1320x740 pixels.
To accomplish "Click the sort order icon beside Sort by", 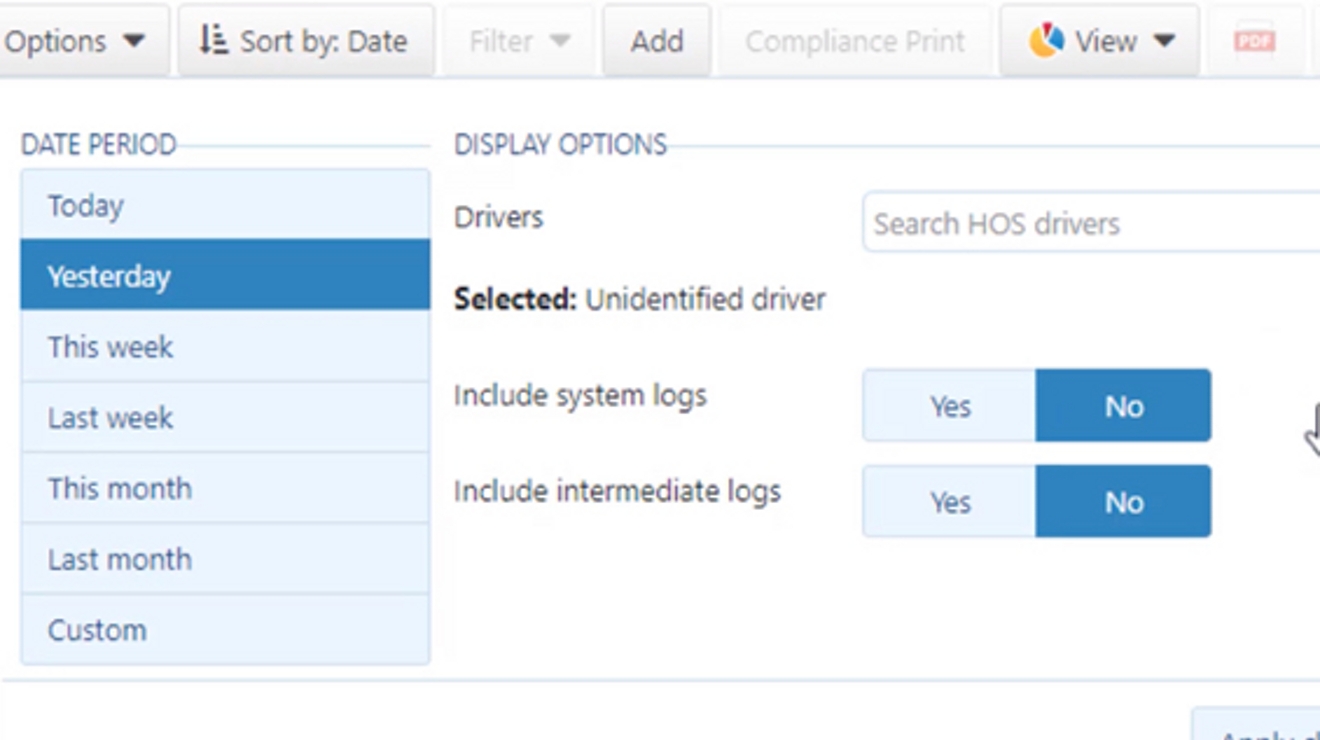I will (x=215, y=41).
